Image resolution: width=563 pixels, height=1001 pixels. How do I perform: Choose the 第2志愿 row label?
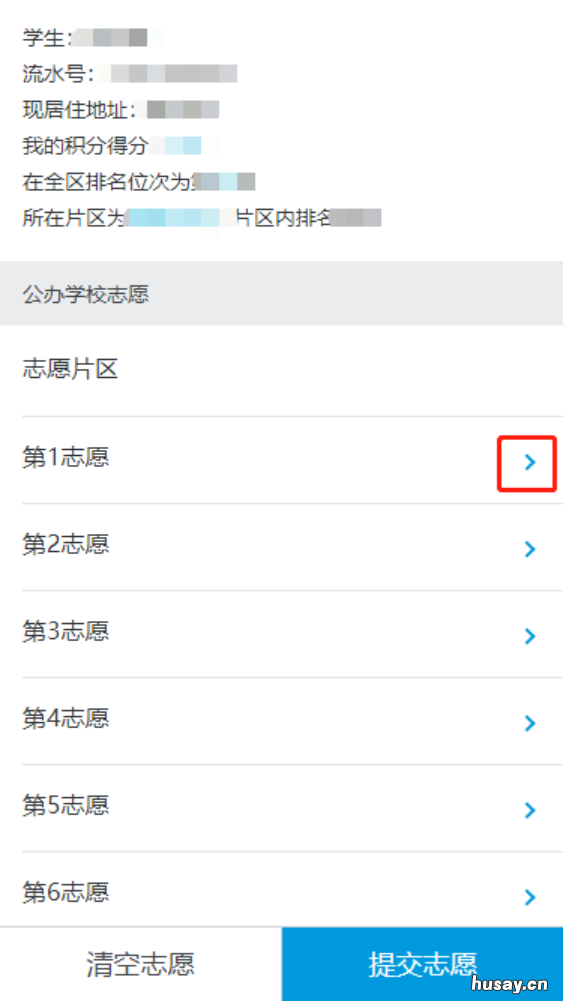pos(66,544)
